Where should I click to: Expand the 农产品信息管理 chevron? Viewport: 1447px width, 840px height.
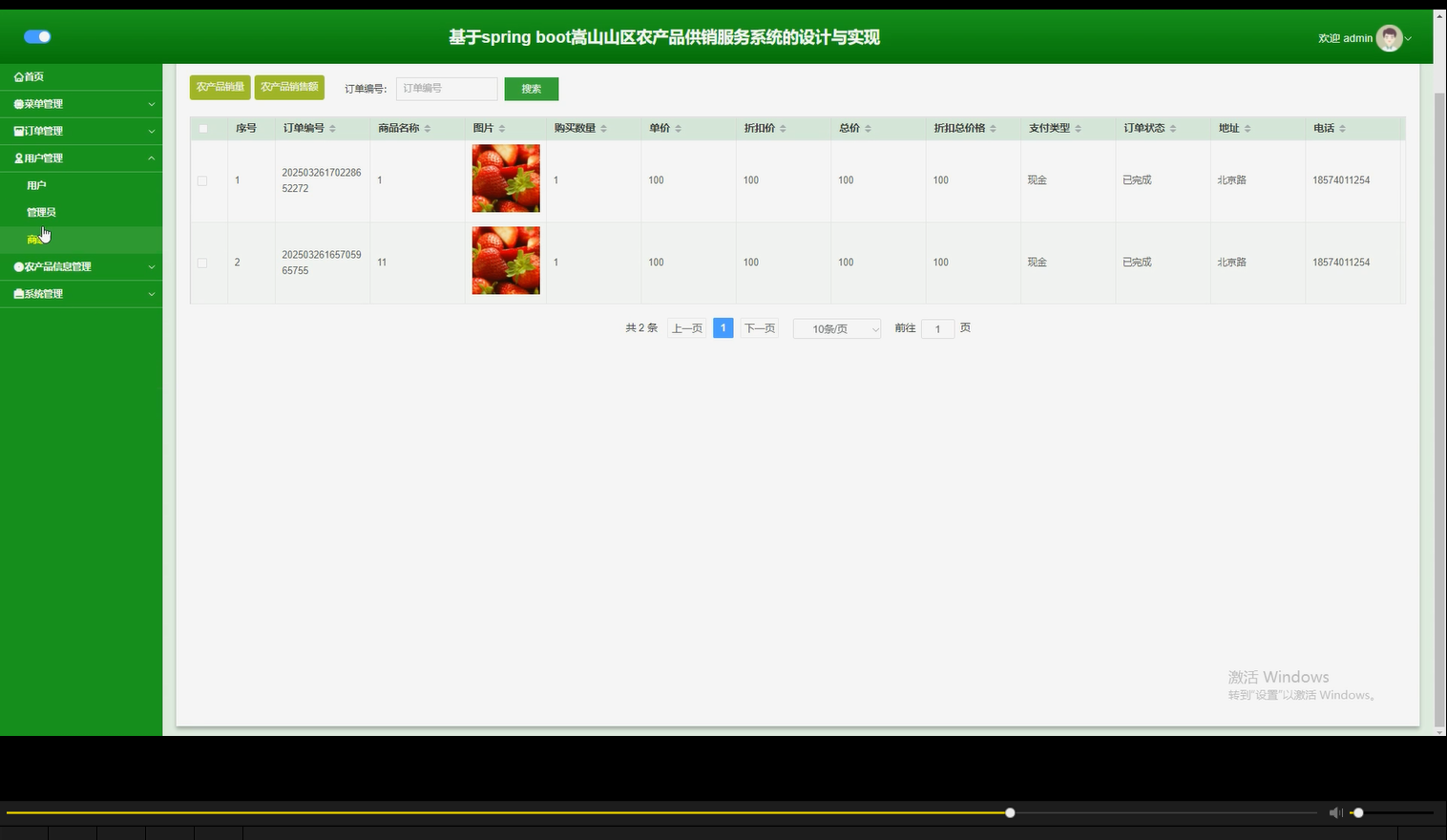click(151, 267)
